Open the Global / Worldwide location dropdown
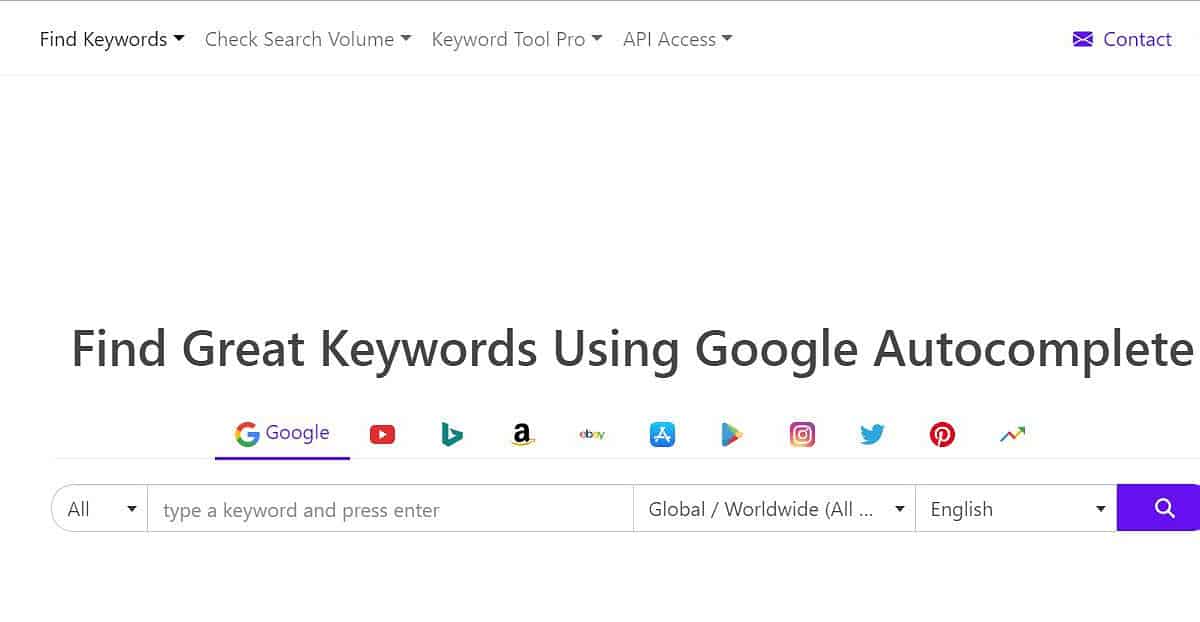The width and height of the screenshot is (1200, 622). (x=775, y=509)
